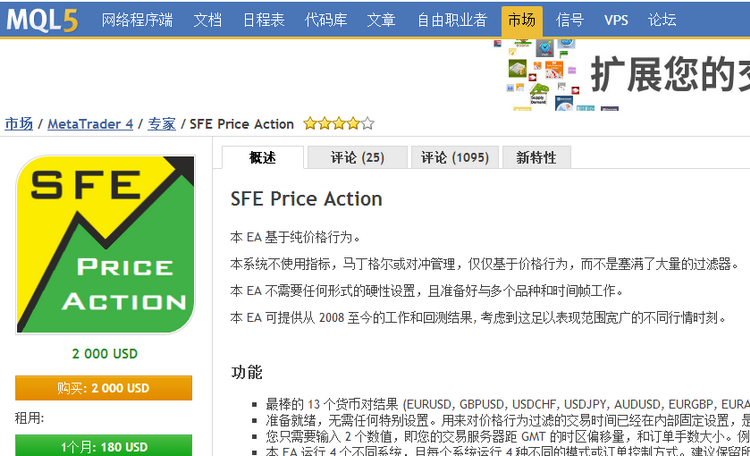This screenshot has height=456, width=750.
Task: Click the 购买: 2 000 USD button
Action: tap(103, 388)
